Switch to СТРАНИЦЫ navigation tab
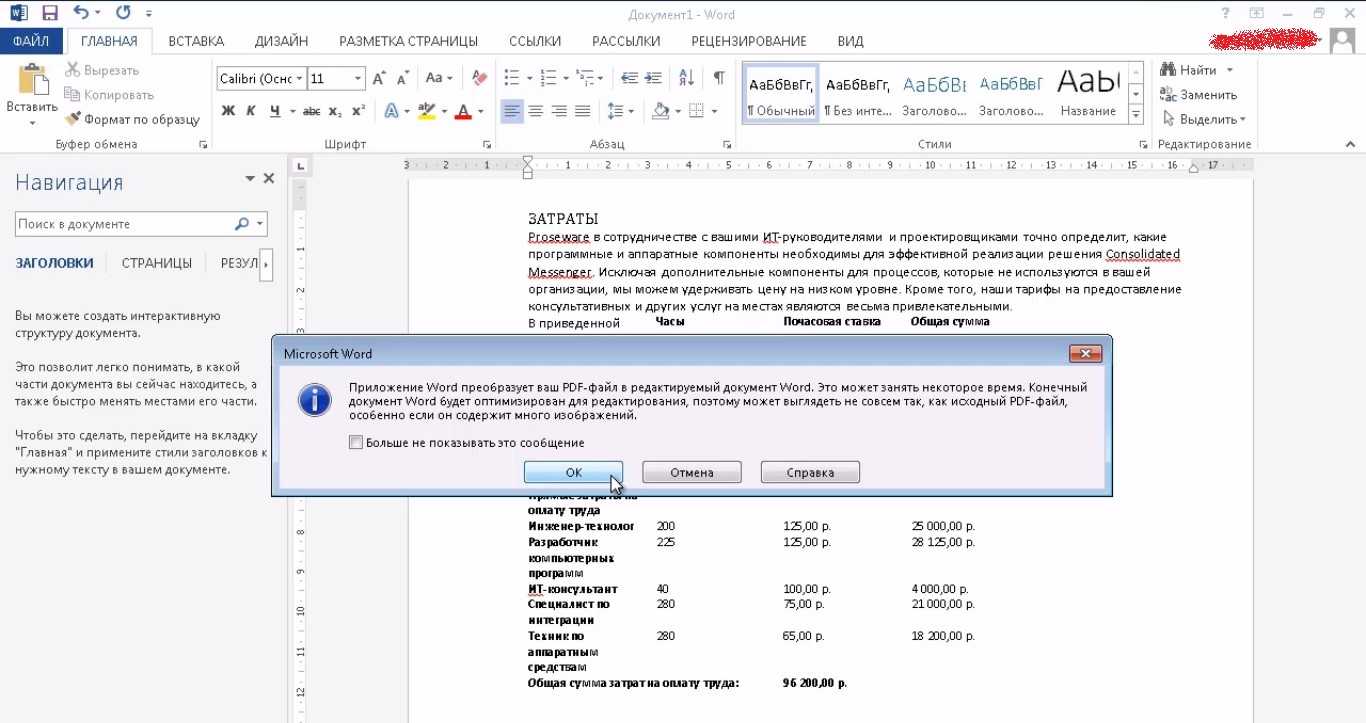The height and width of the screenshot is (723, 1366). click(157, 263)
